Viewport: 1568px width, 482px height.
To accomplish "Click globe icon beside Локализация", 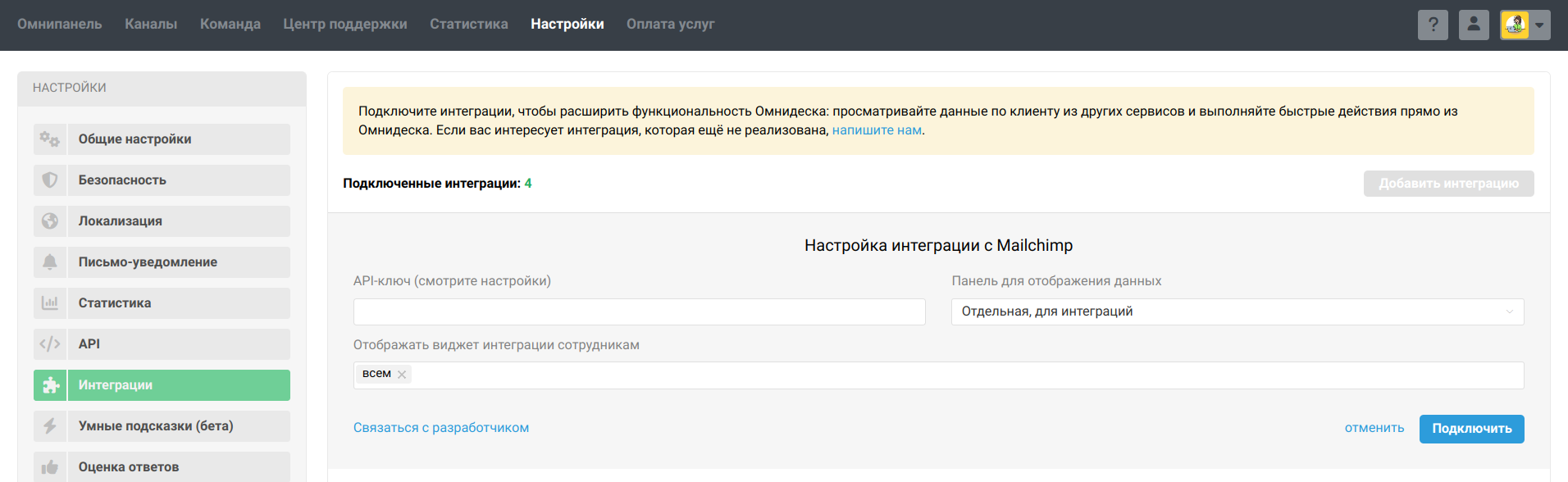I will [50, 221].
